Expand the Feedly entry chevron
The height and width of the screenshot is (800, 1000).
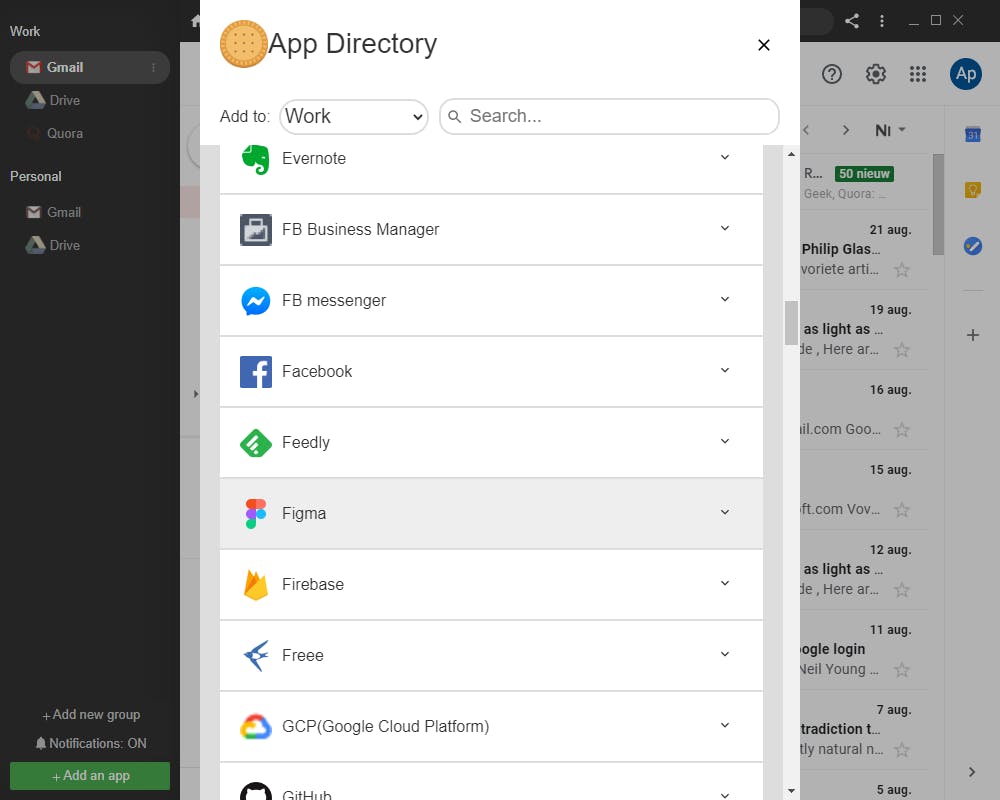(724, 441)
